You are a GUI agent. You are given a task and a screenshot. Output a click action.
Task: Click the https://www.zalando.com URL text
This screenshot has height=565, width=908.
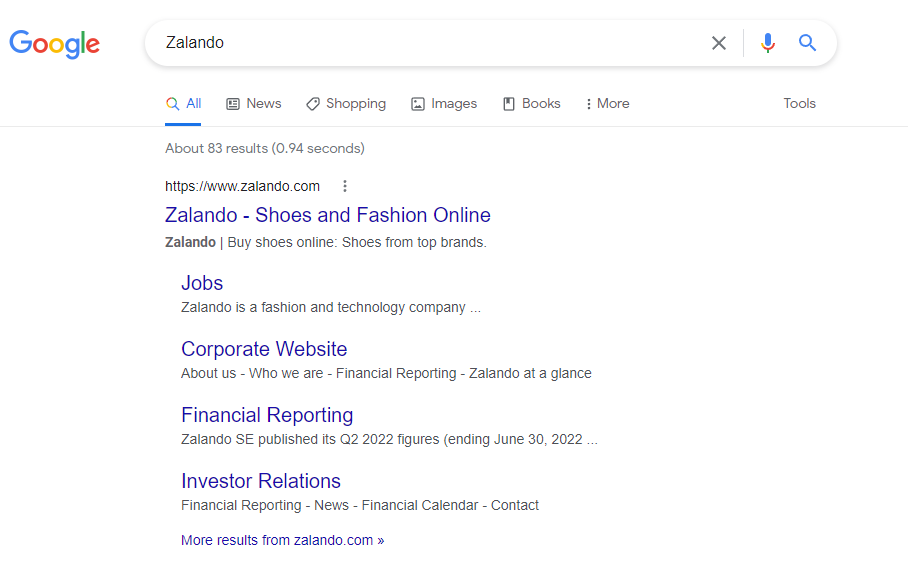point(242,186)
